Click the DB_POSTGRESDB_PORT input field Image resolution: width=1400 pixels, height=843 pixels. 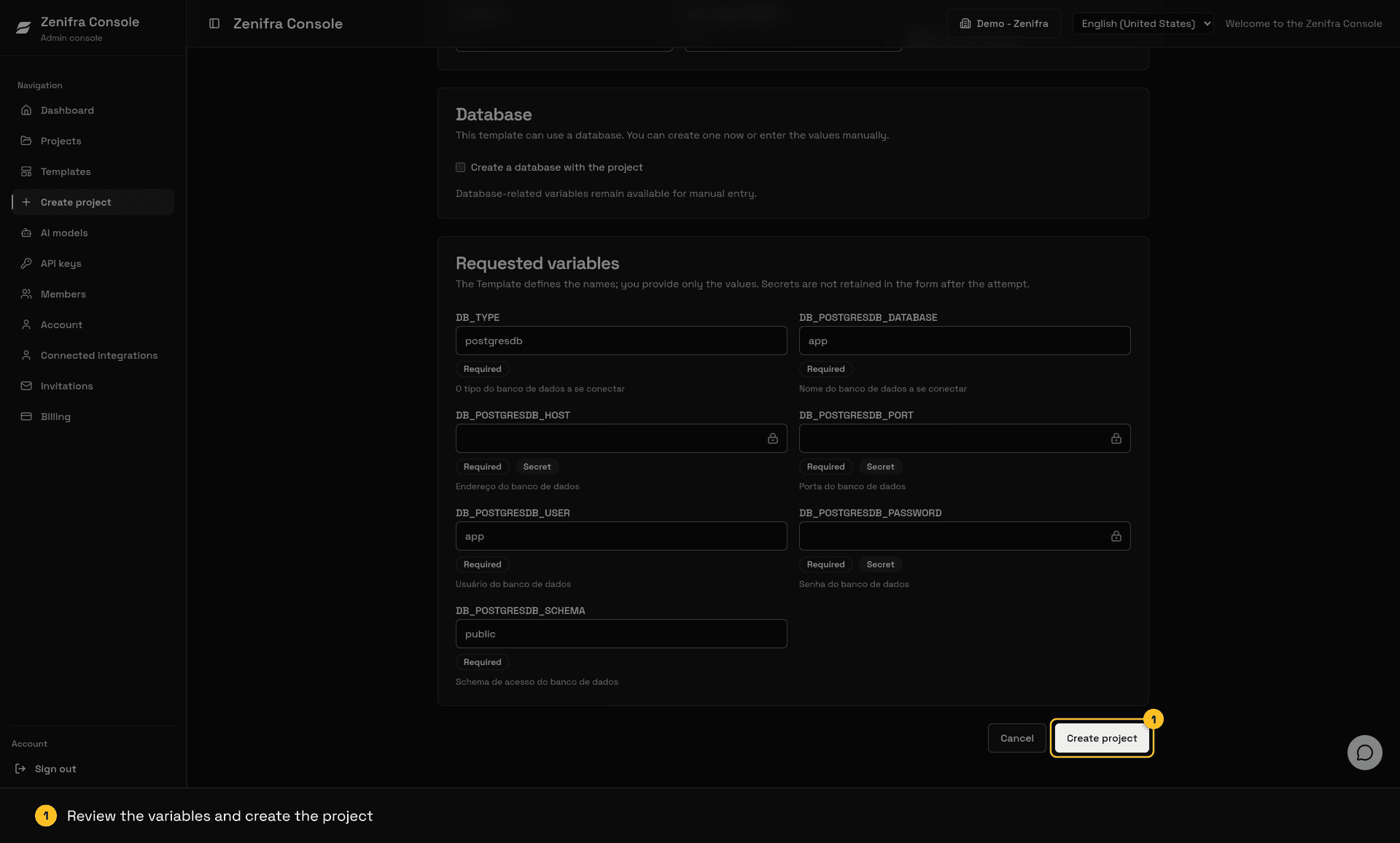point(964,438)
